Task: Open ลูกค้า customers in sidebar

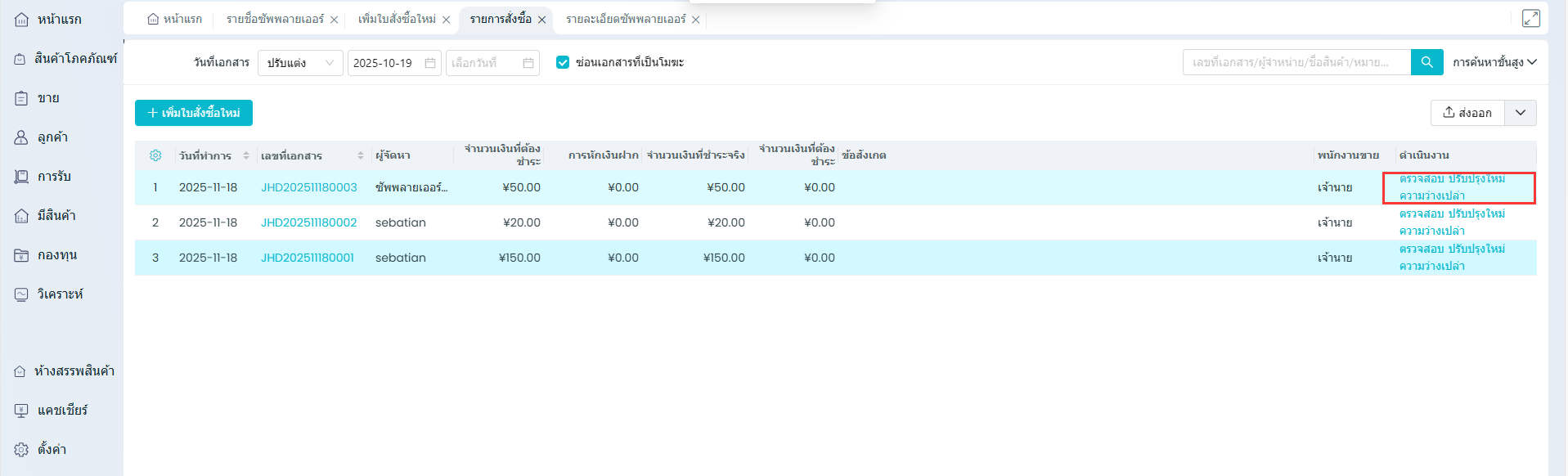Action: tap(52, 137)
